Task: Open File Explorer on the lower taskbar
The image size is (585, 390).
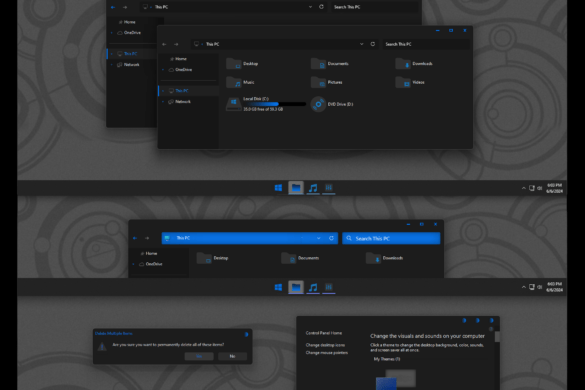Action: tap(296, 287)
